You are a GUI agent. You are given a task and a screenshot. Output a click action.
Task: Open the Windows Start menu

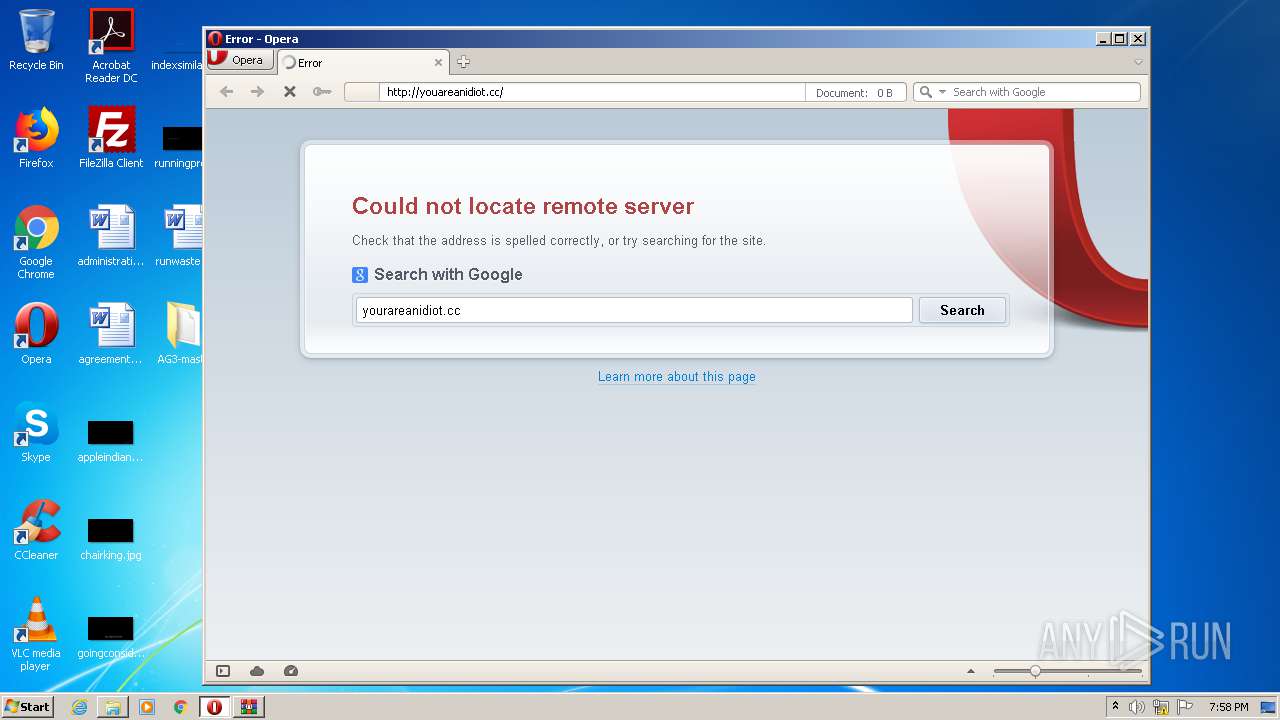pyautogui.click(x=27, y=706)
